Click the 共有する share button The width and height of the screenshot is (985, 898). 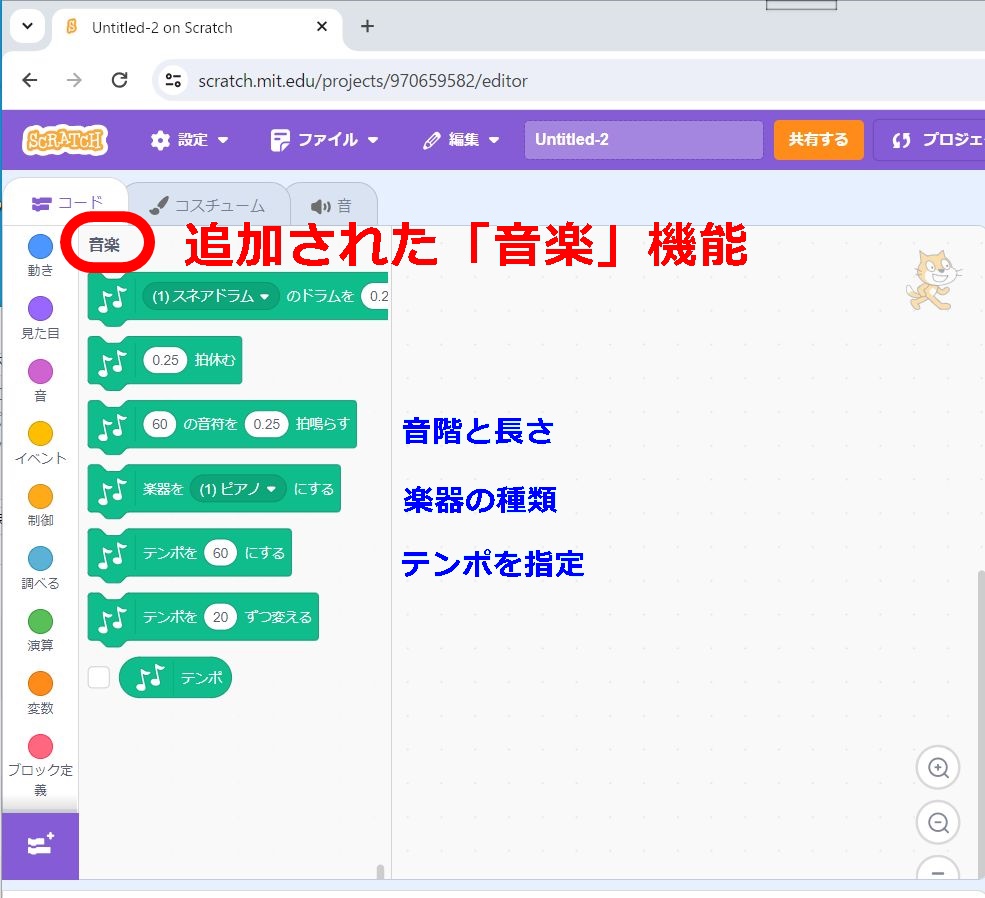818,140
